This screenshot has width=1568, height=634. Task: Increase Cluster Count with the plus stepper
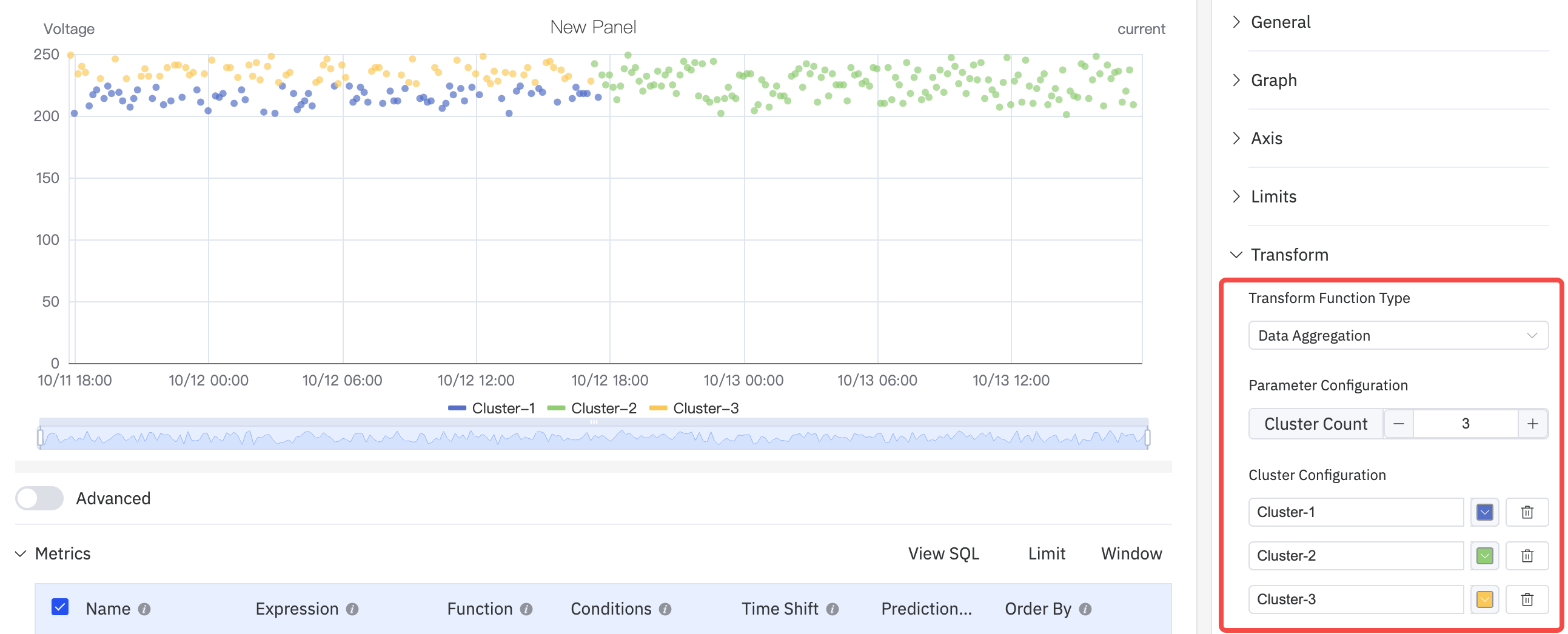(1533, 424)
